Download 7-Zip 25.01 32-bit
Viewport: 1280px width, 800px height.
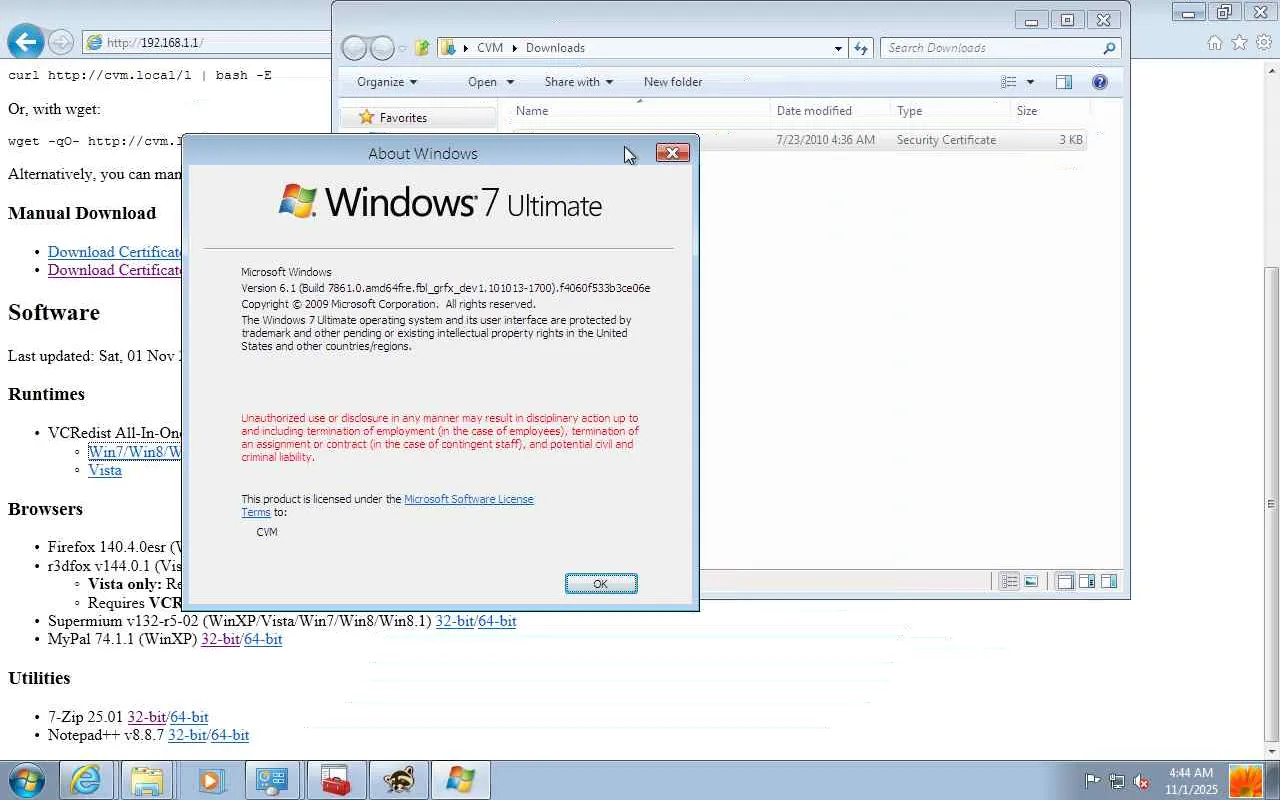pyautogui.click(x=147, y=717)
